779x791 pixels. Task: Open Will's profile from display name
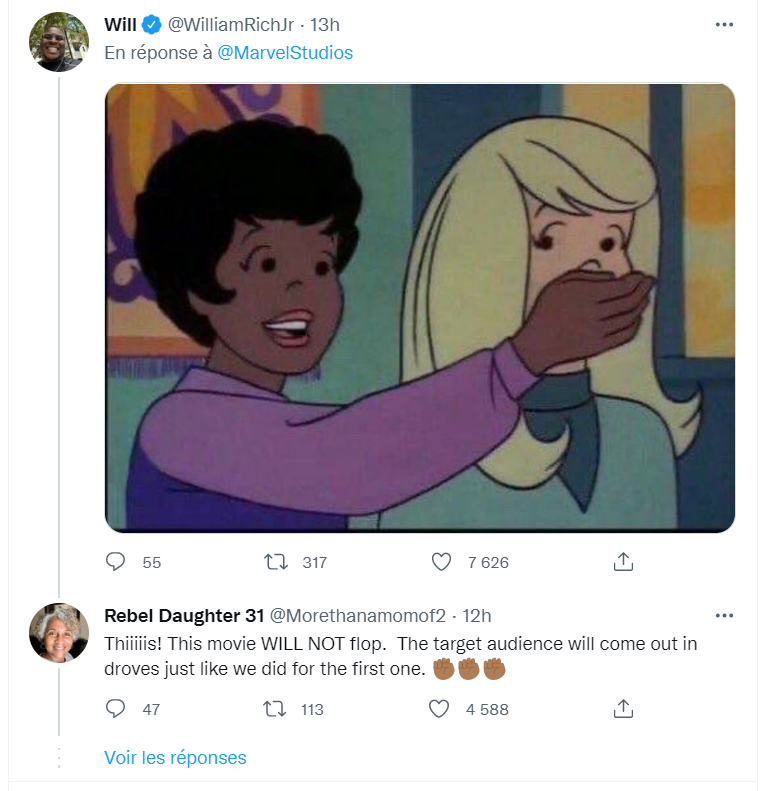[x=120, y=24]
